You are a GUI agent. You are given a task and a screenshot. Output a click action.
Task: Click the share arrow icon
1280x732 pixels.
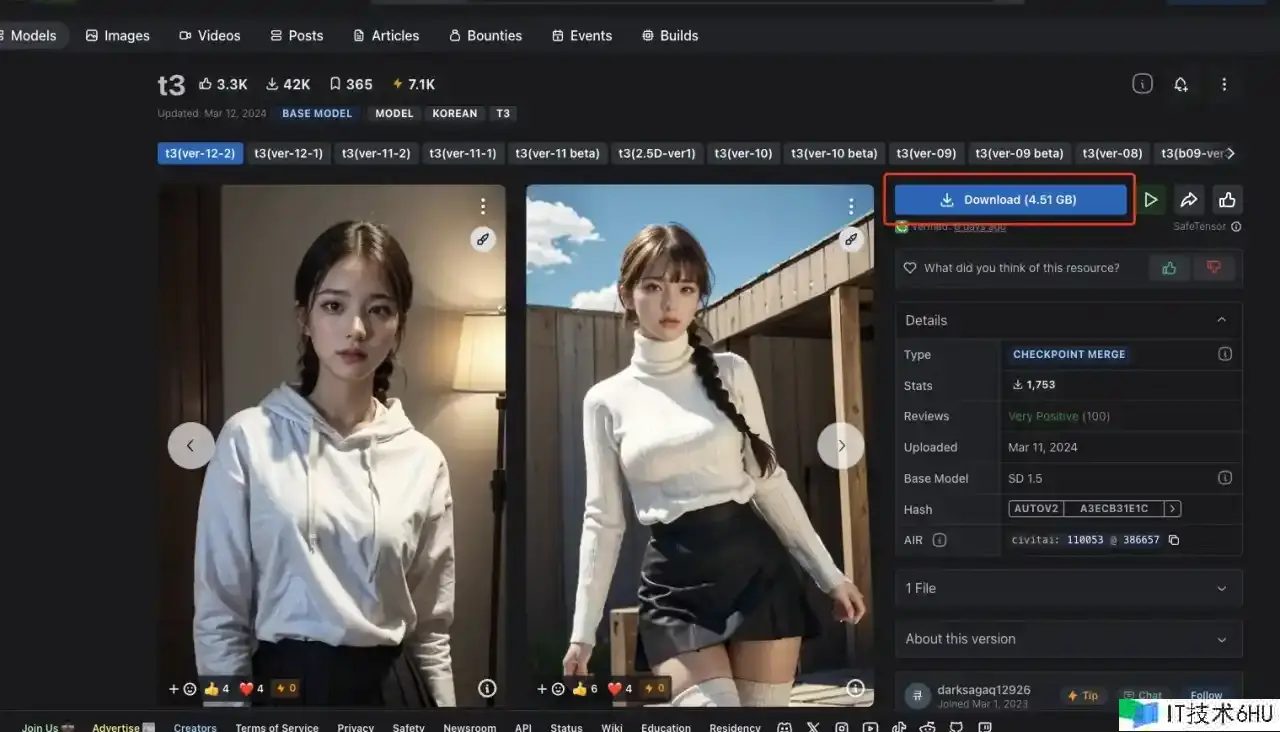tap(1189, 200)
